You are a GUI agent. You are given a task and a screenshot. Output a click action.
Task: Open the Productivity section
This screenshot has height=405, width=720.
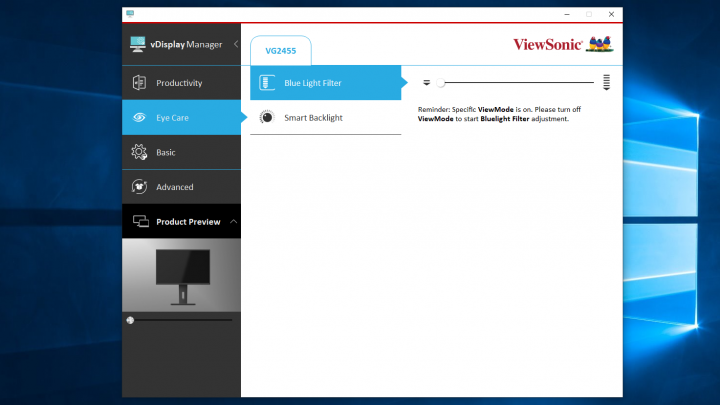tap(181, 83)
